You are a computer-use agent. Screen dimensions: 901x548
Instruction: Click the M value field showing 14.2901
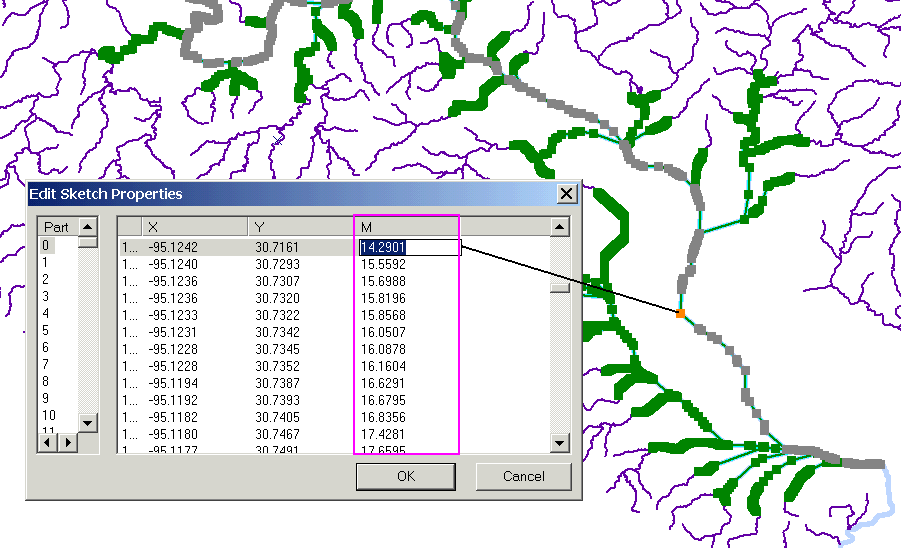pos(408,247)
